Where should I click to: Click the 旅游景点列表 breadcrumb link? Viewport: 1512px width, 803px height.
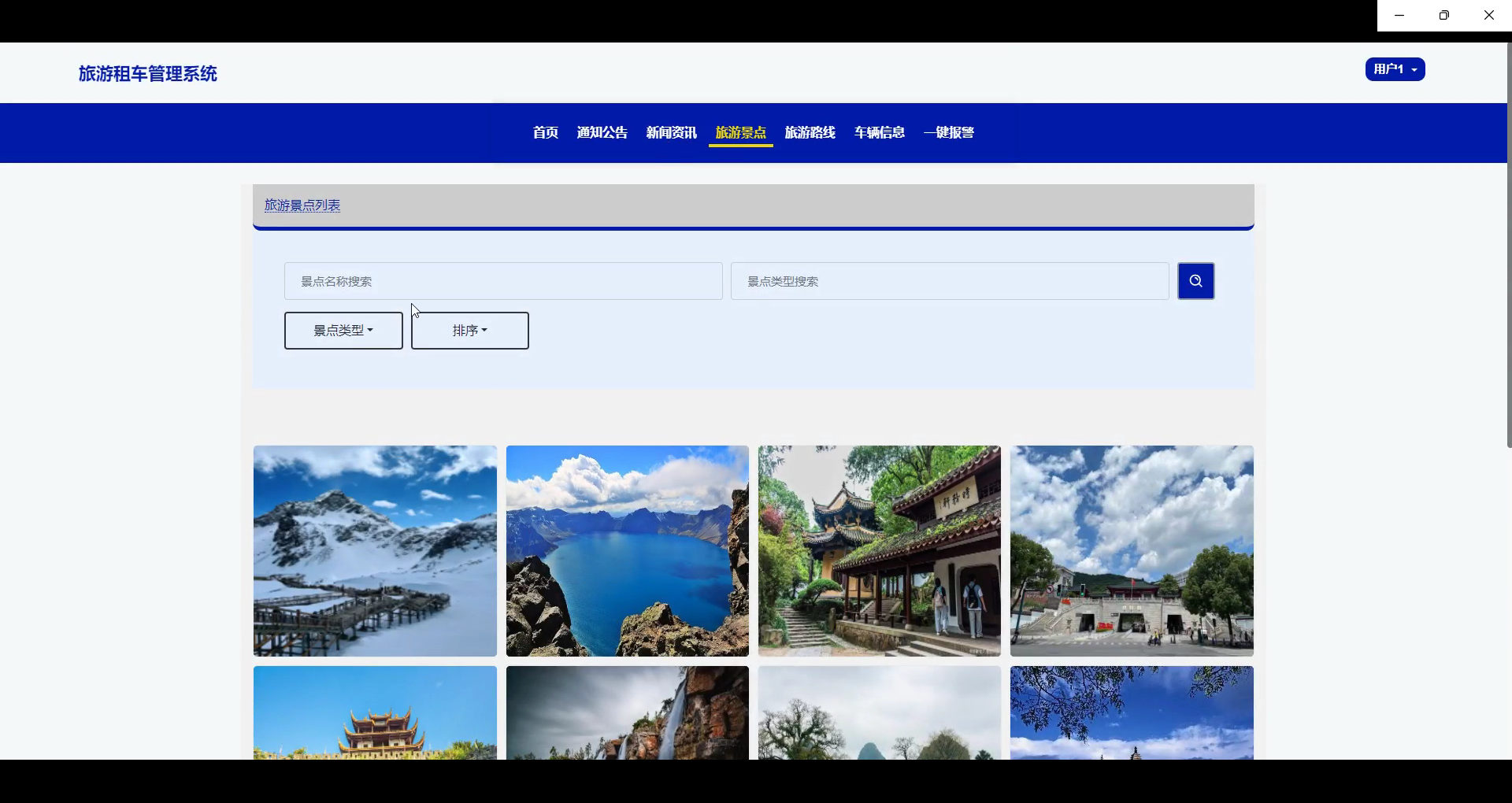tap(302, 205)
